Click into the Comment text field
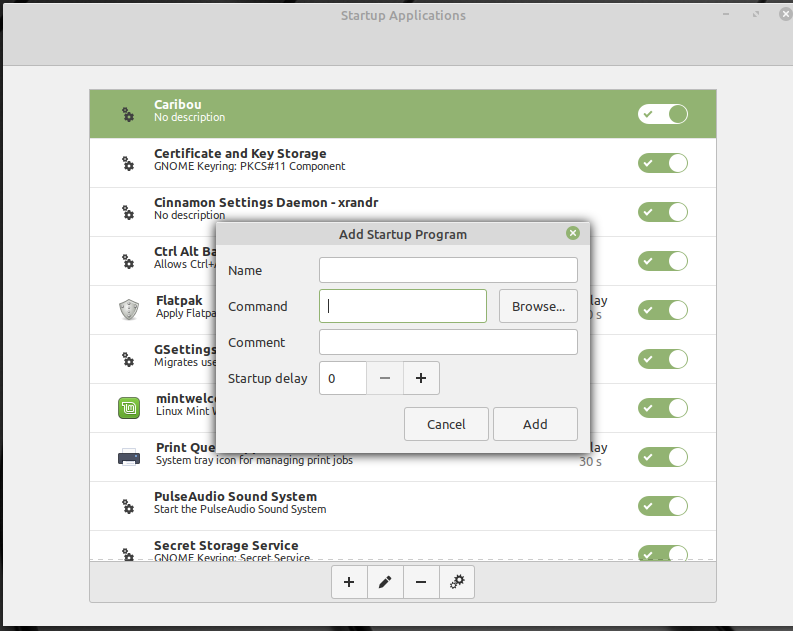The image size is (793, 631). tap(448, 342)
